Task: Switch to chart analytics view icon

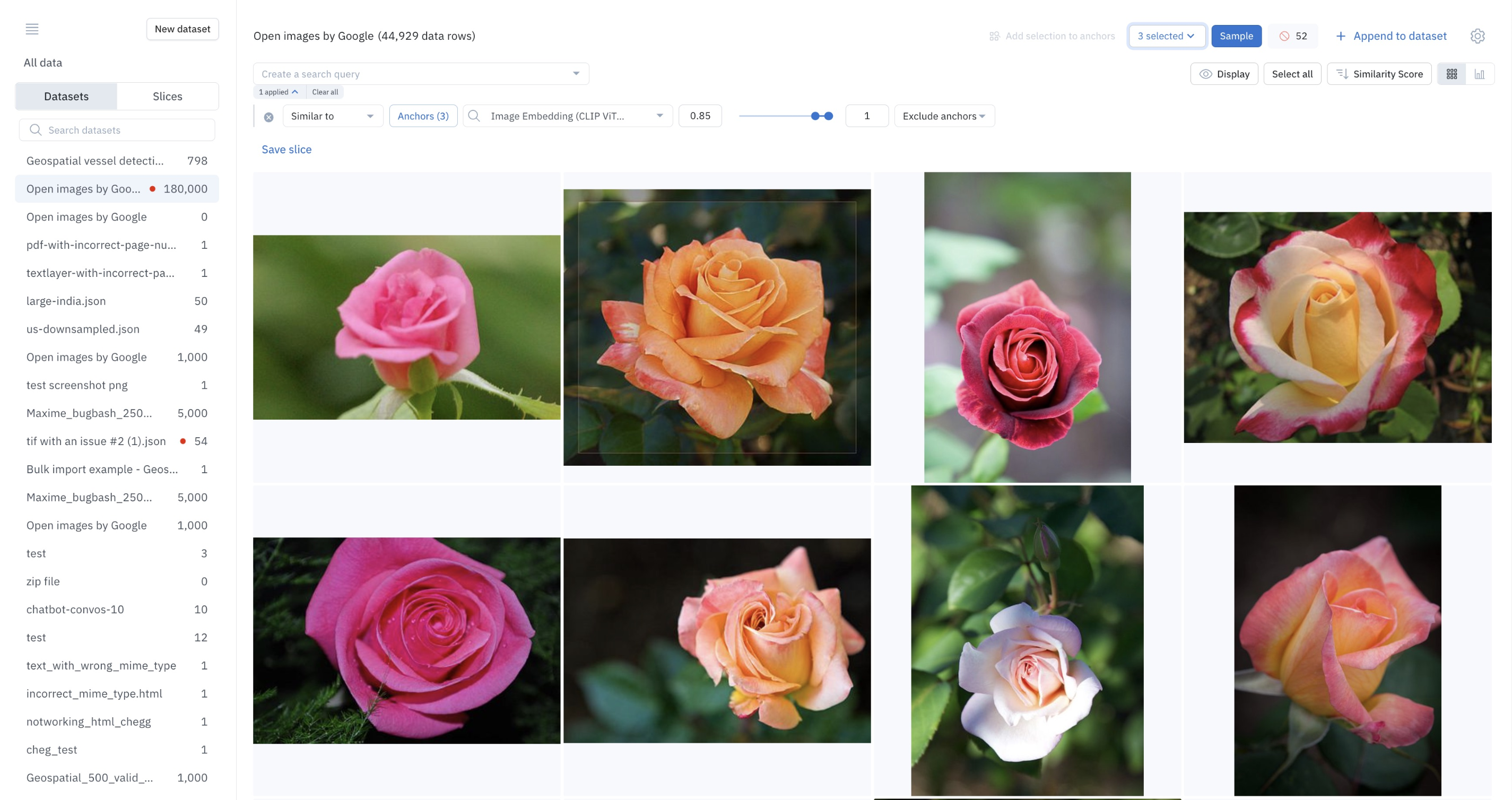Action: (x=1480, y=74)
